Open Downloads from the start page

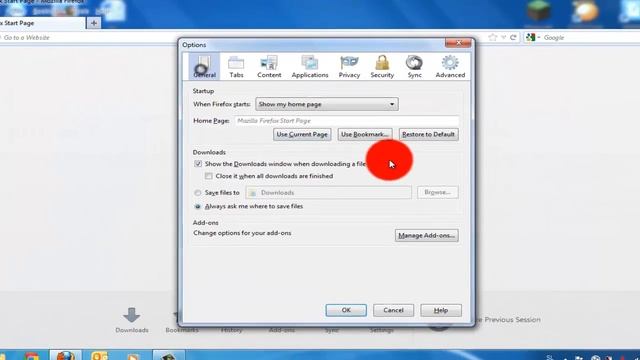131,320
